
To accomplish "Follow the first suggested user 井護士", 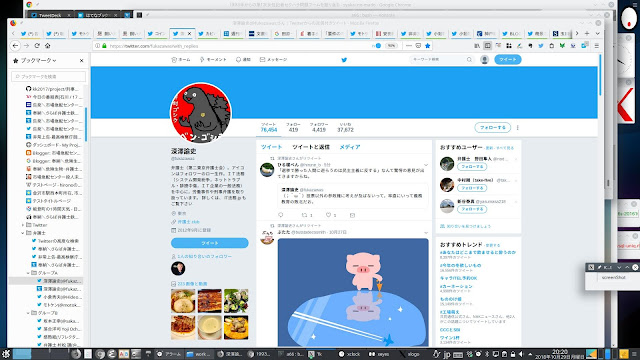I will (x=472, y=167).
